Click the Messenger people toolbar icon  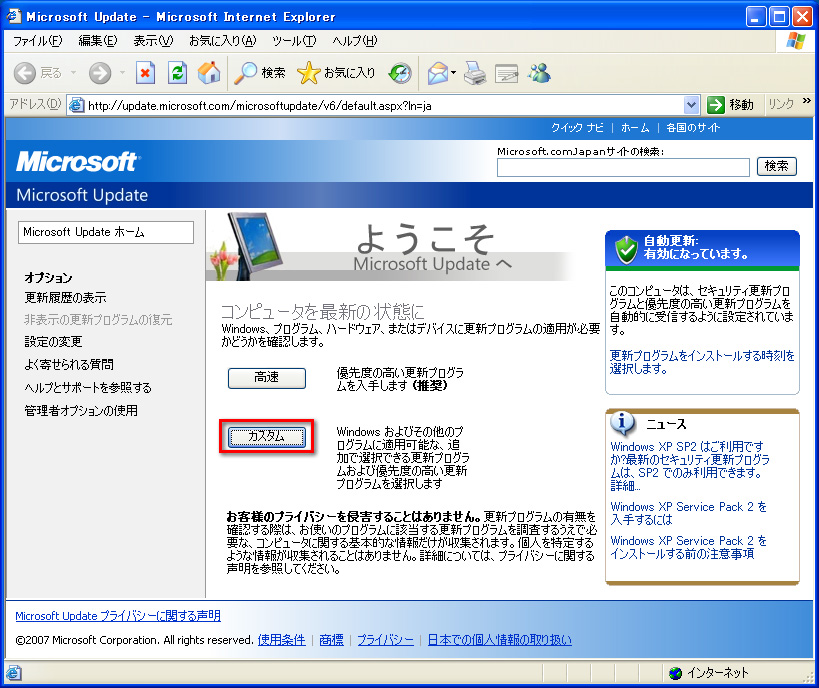(x=539, y=73)
